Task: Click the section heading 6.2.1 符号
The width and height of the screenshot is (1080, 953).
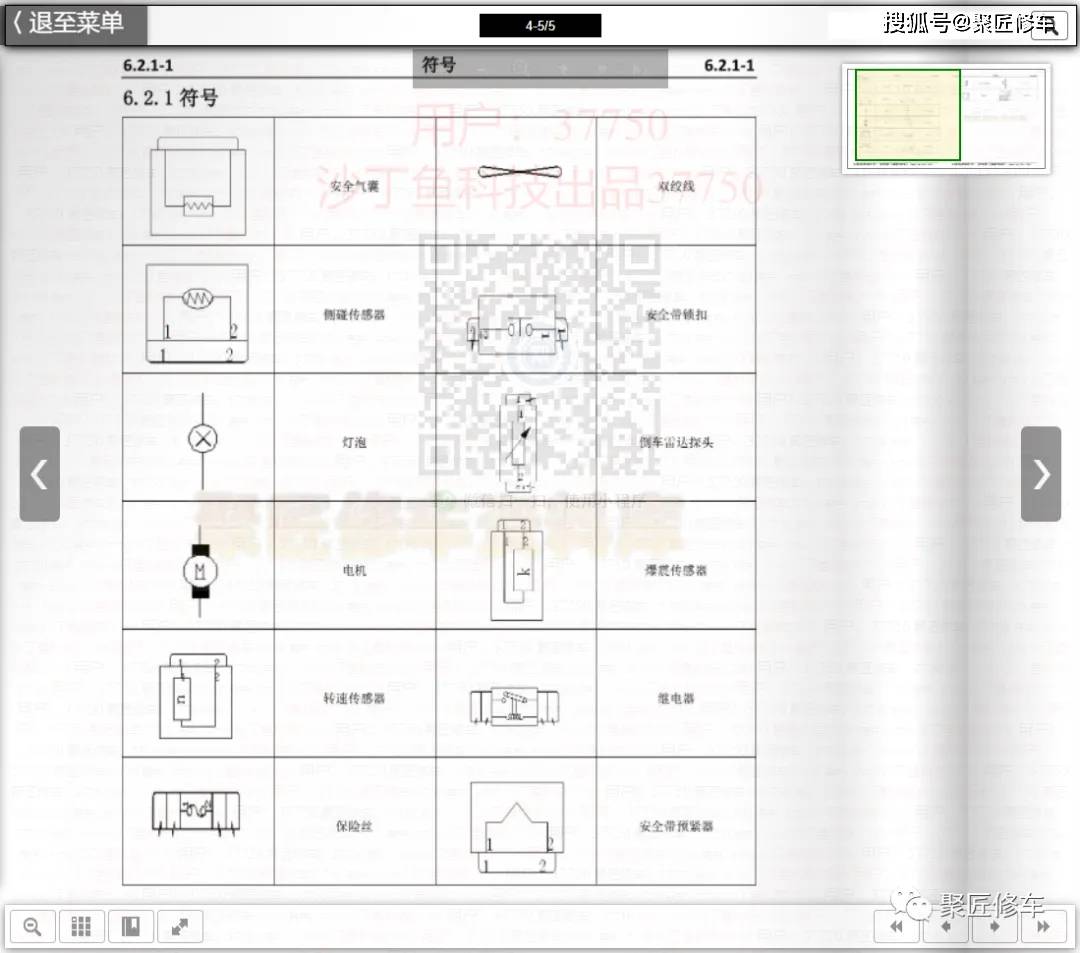Action: (x=170, y=98)
